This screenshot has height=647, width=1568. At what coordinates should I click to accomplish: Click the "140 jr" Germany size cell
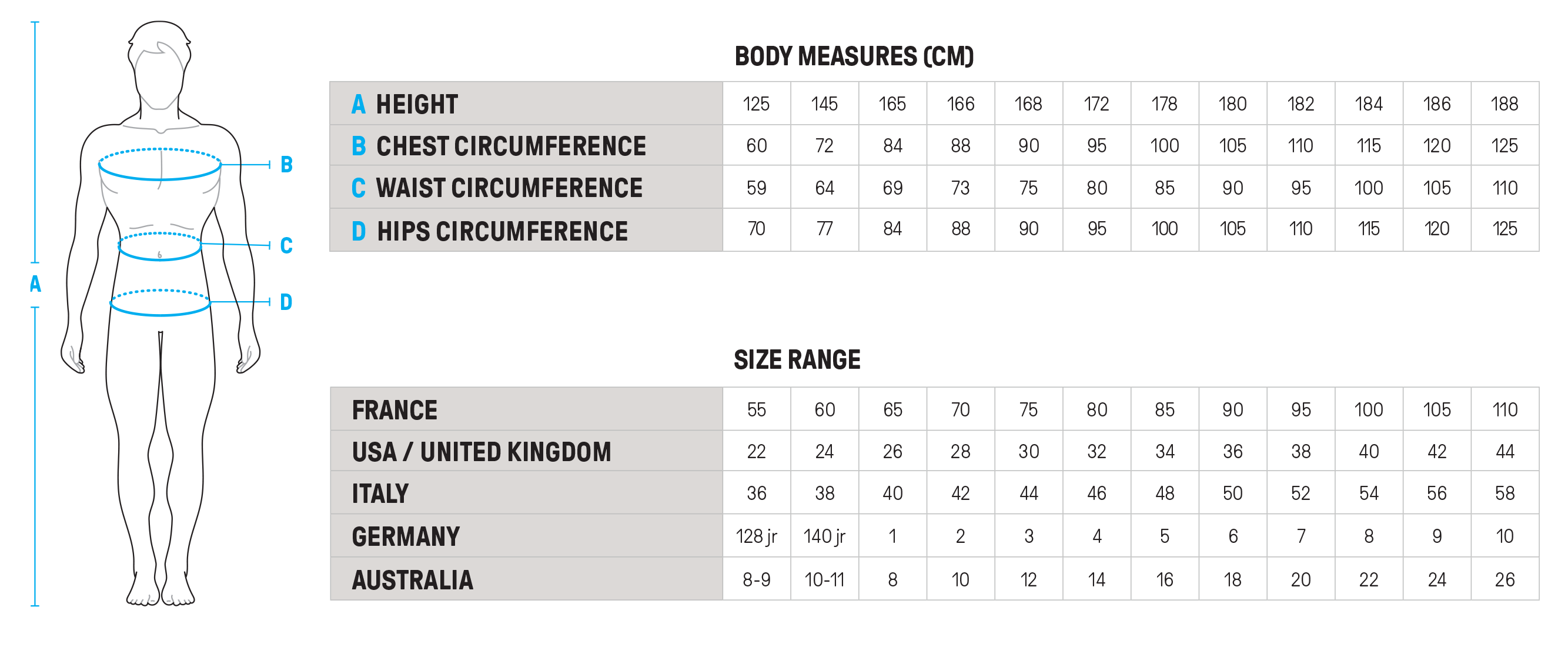point(824,536)
